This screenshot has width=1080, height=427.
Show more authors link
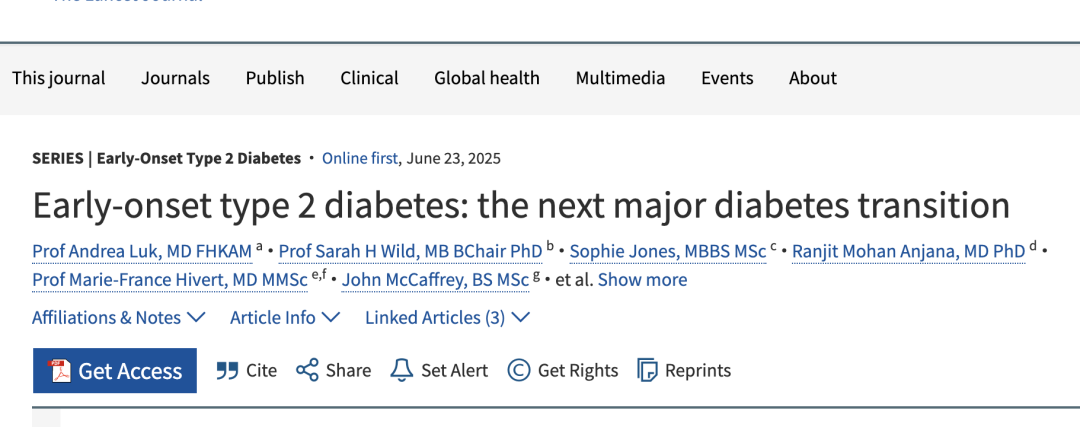(x=643, y=280)
